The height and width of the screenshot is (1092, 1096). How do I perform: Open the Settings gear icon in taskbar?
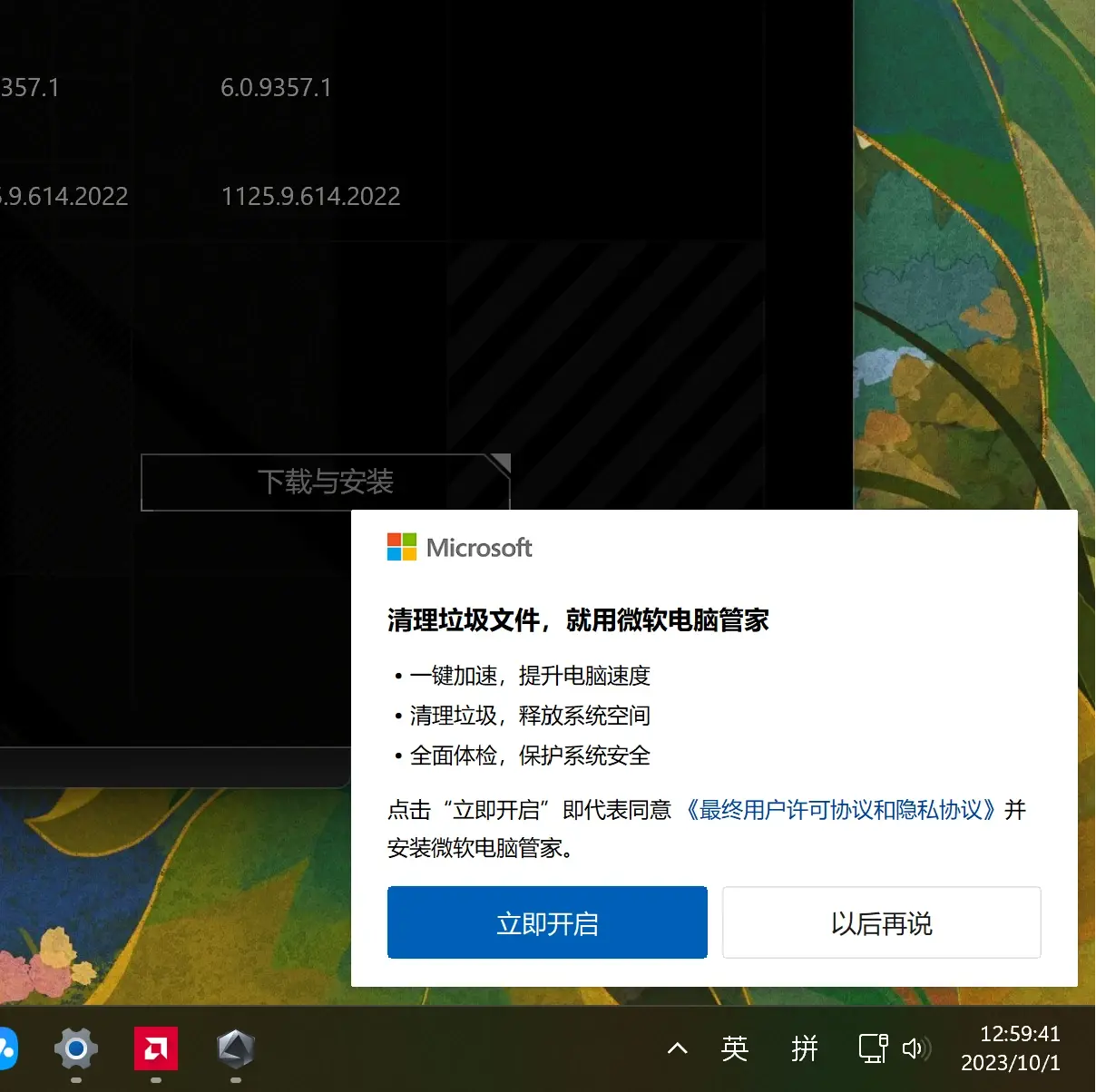coord(76,1049)
